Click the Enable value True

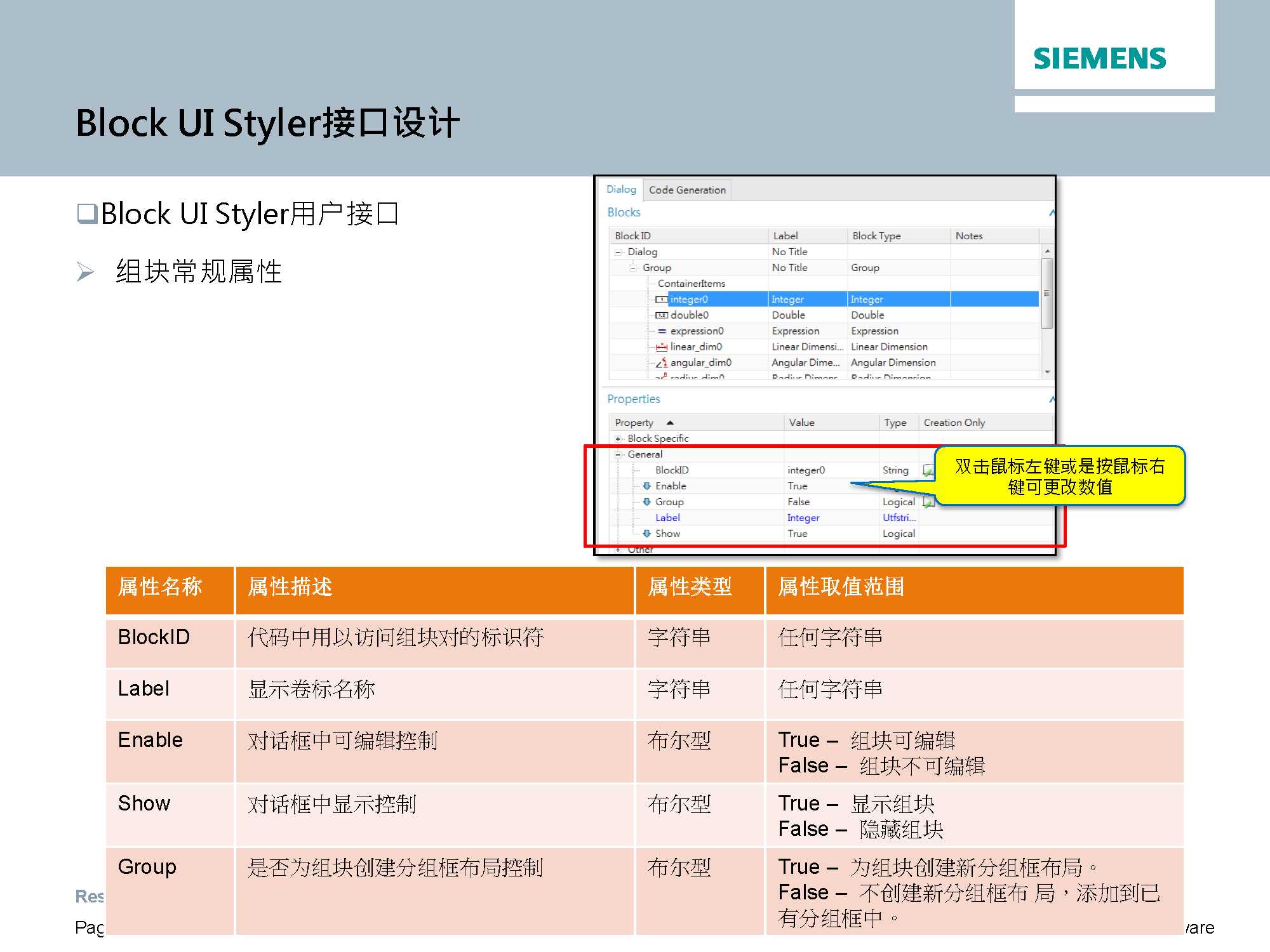point(797,486)
